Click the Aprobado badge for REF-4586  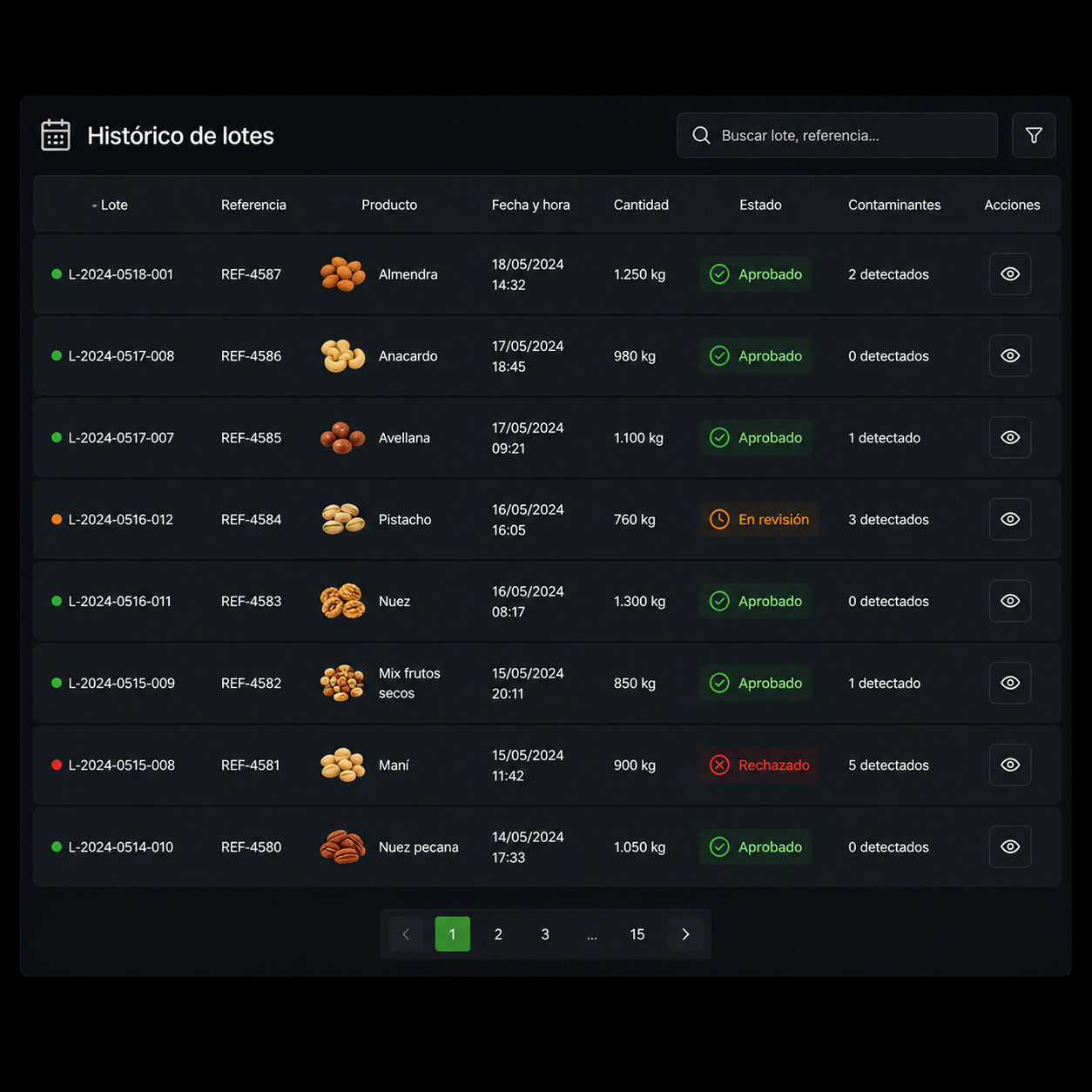pos(756,356)
